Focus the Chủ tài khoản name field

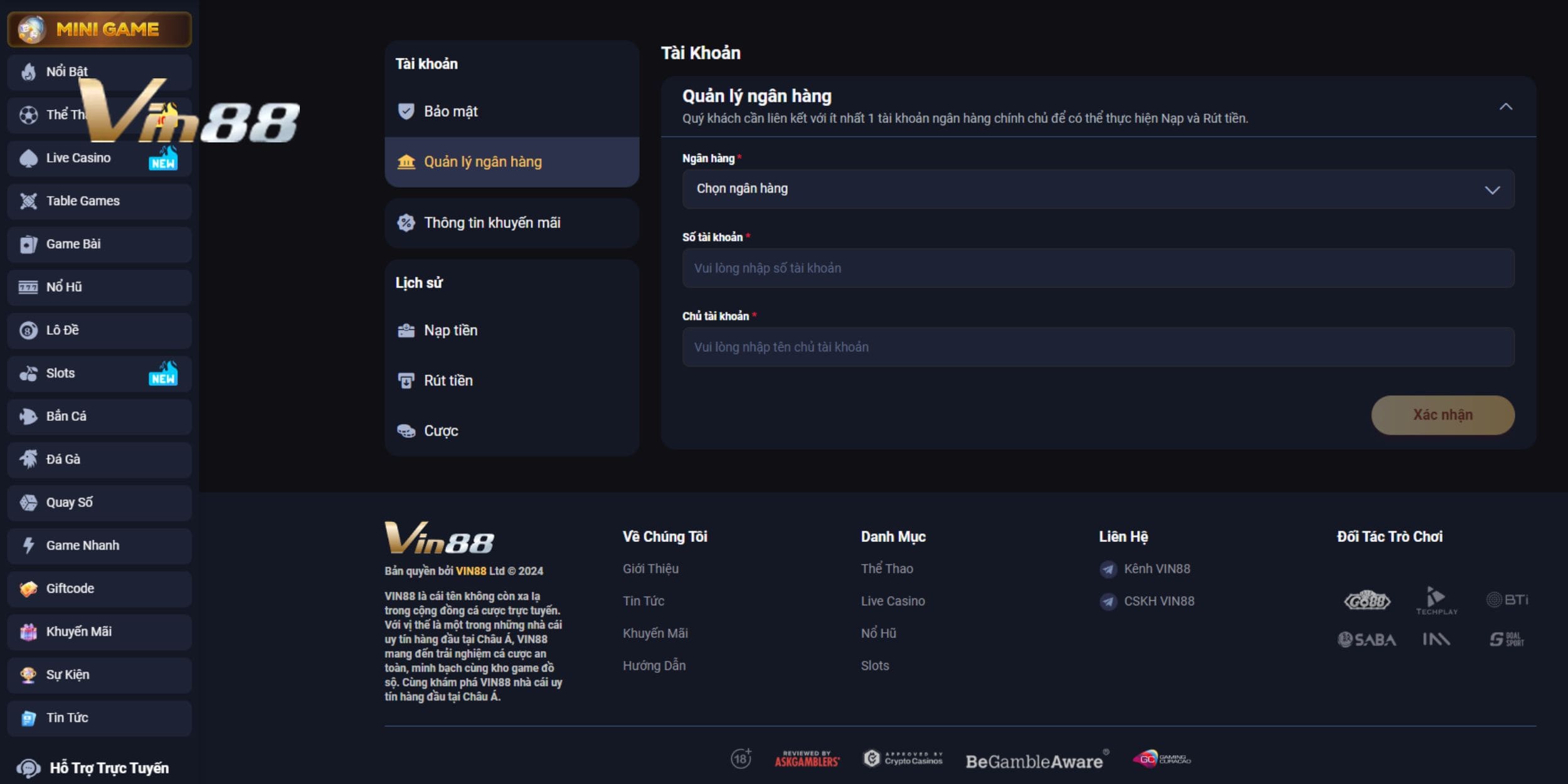1098,347
